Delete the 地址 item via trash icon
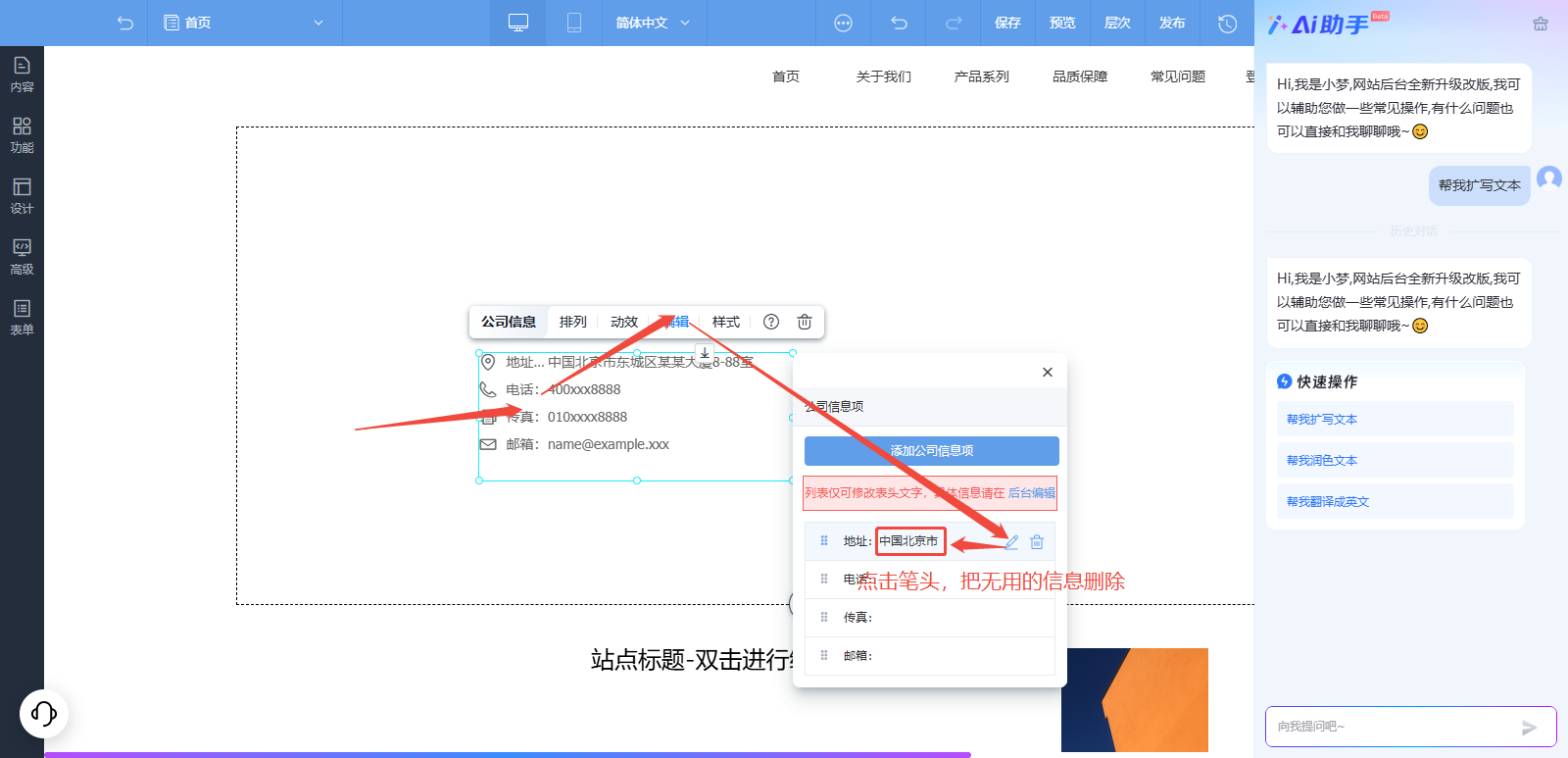This screenshot has width=1568, height=758. pyautogui.click(x=1037, y=541)
